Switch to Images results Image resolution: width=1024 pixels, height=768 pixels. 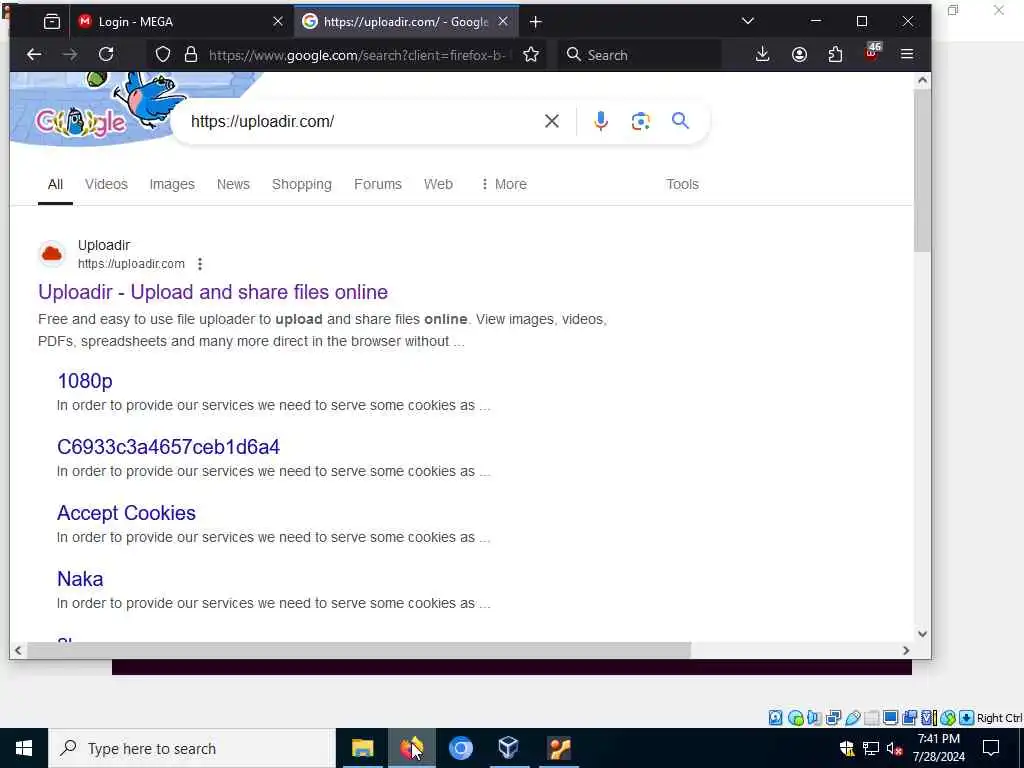pyautogui.click(x=172, y=184)
